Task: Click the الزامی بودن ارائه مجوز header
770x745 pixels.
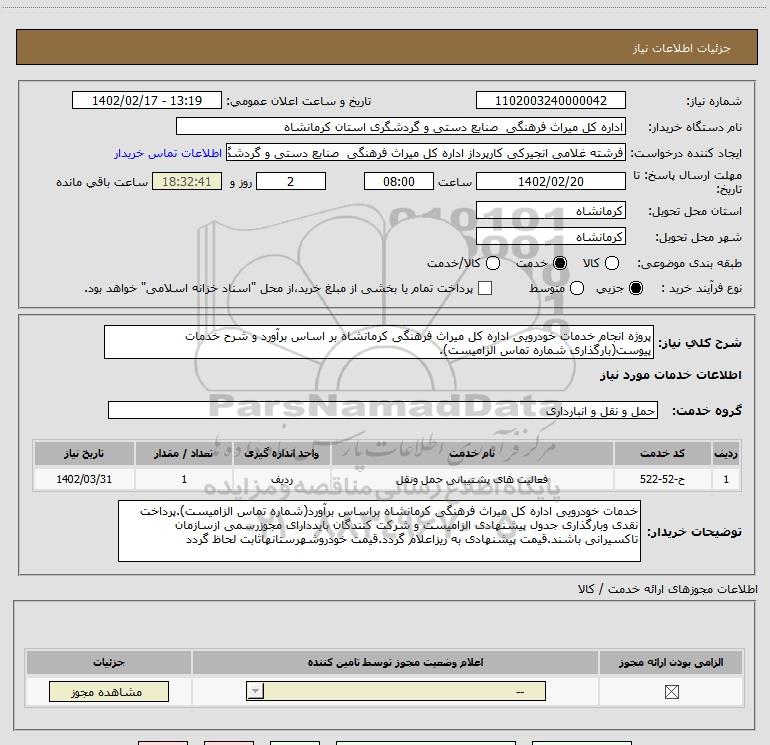Action: [671, 662]
